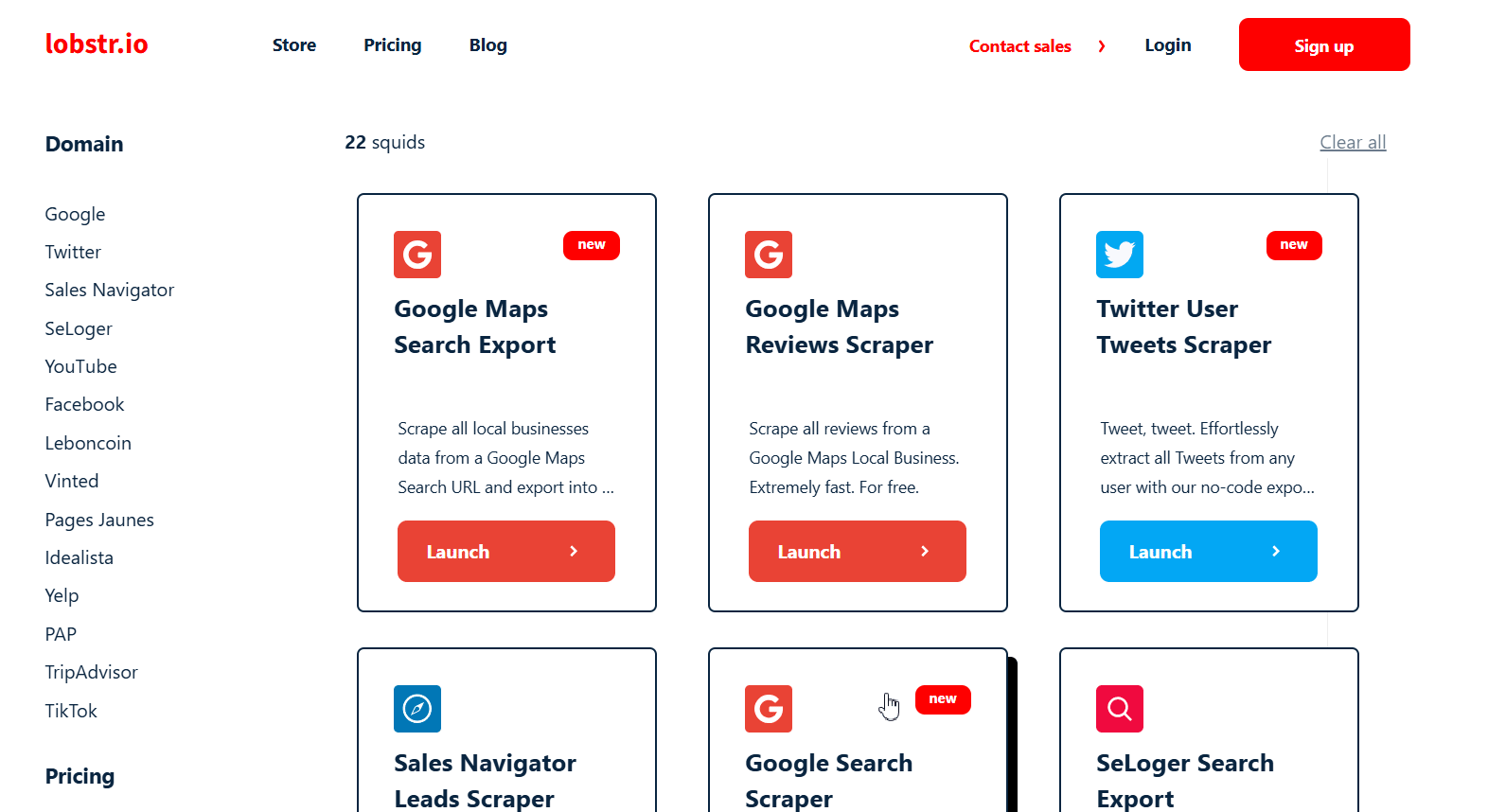This screenshot has width=1488, height=812.
Task: Click Twitter bird icon on Tweets Scraper card
Action: (x=1120, y=255)
